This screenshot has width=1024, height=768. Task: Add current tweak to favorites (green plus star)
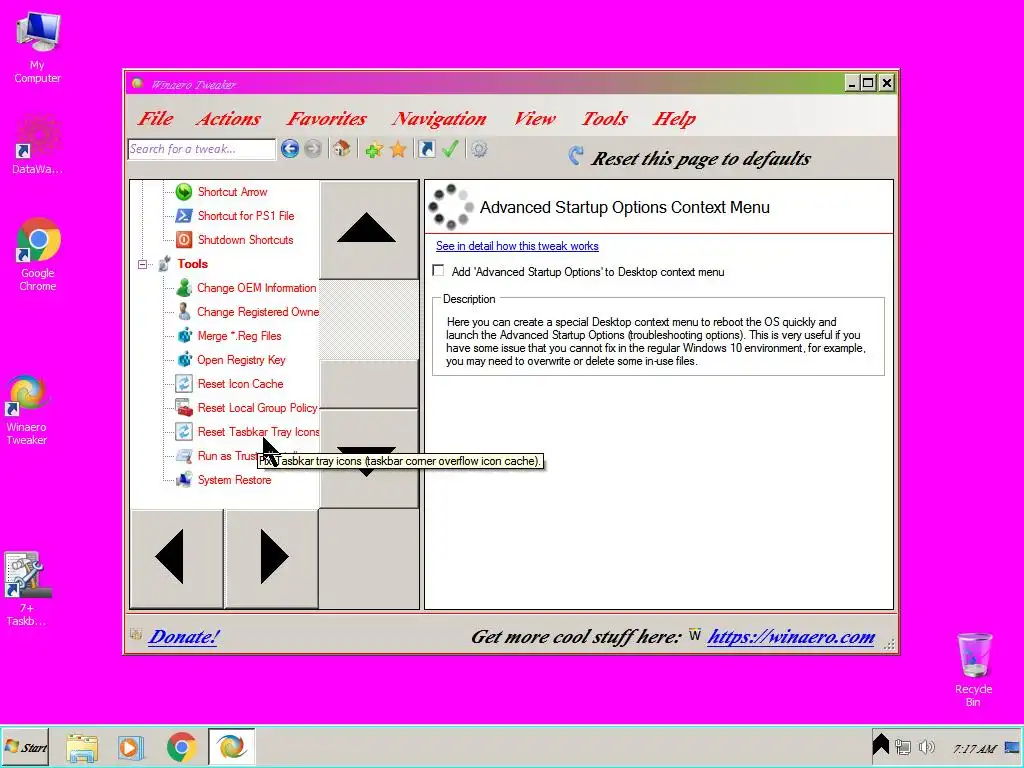pos(374,150)
